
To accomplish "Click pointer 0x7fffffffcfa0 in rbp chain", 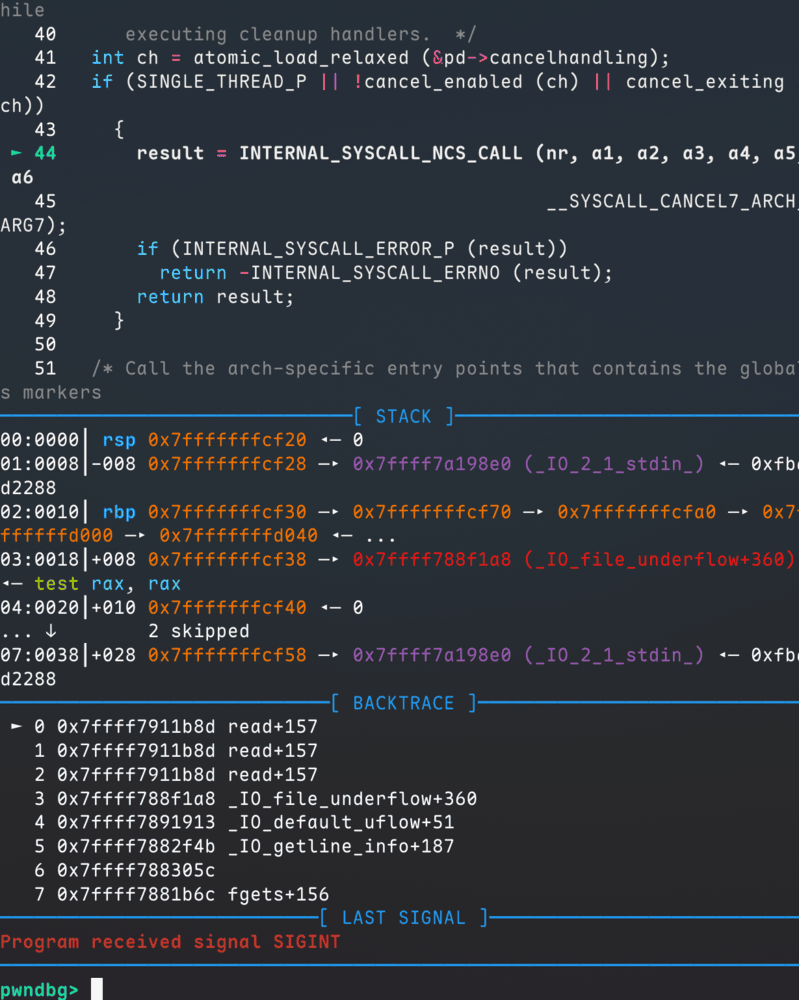I will point(636,512).
